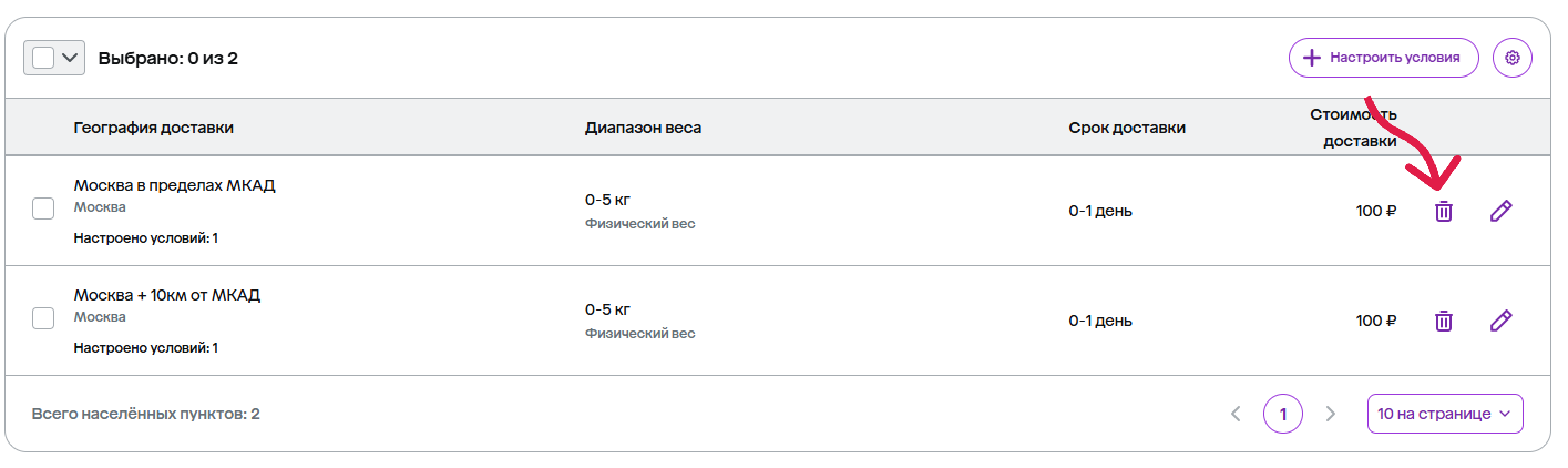Click Срок доставки column header
The image size is (1568, 468).
click(1127, 128)
